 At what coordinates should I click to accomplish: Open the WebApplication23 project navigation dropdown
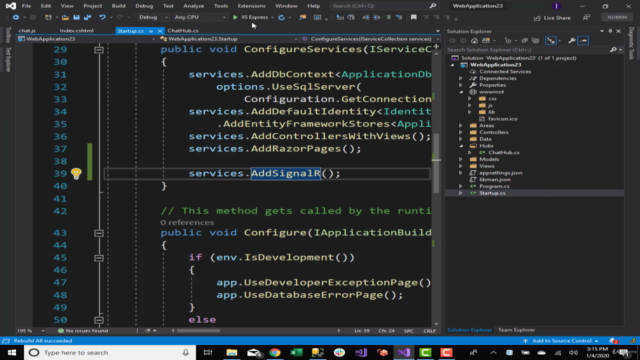point(87,39)
